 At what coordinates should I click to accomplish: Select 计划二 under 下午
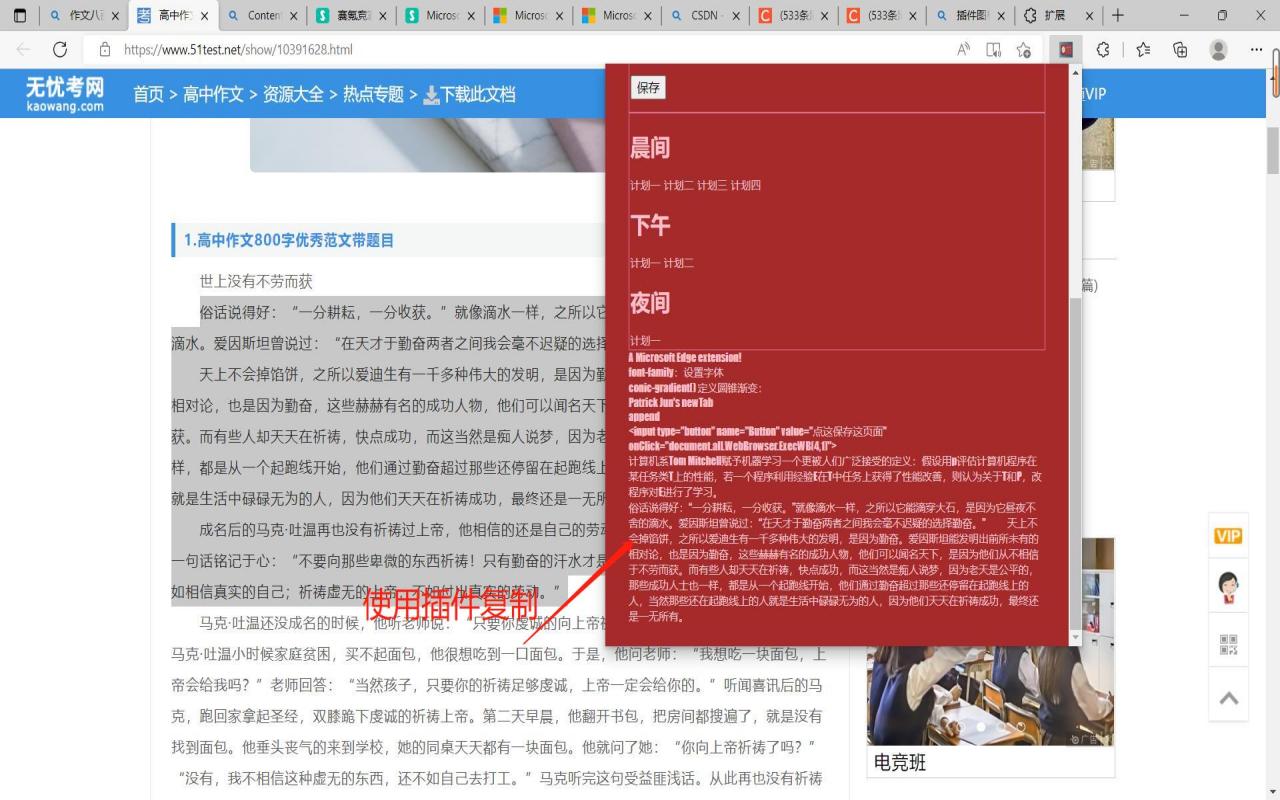679,263
